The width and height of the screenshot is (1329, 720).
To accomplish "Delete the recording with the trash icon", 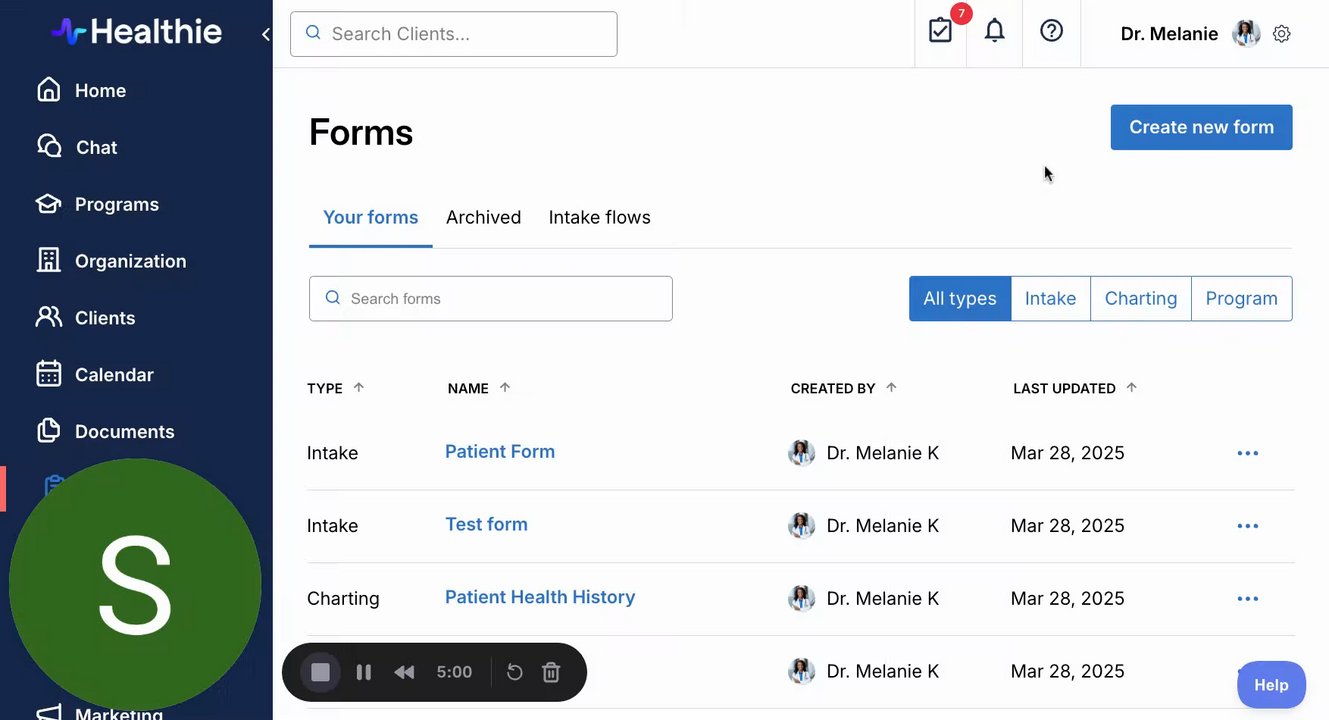I will click(x=551, y=673).
